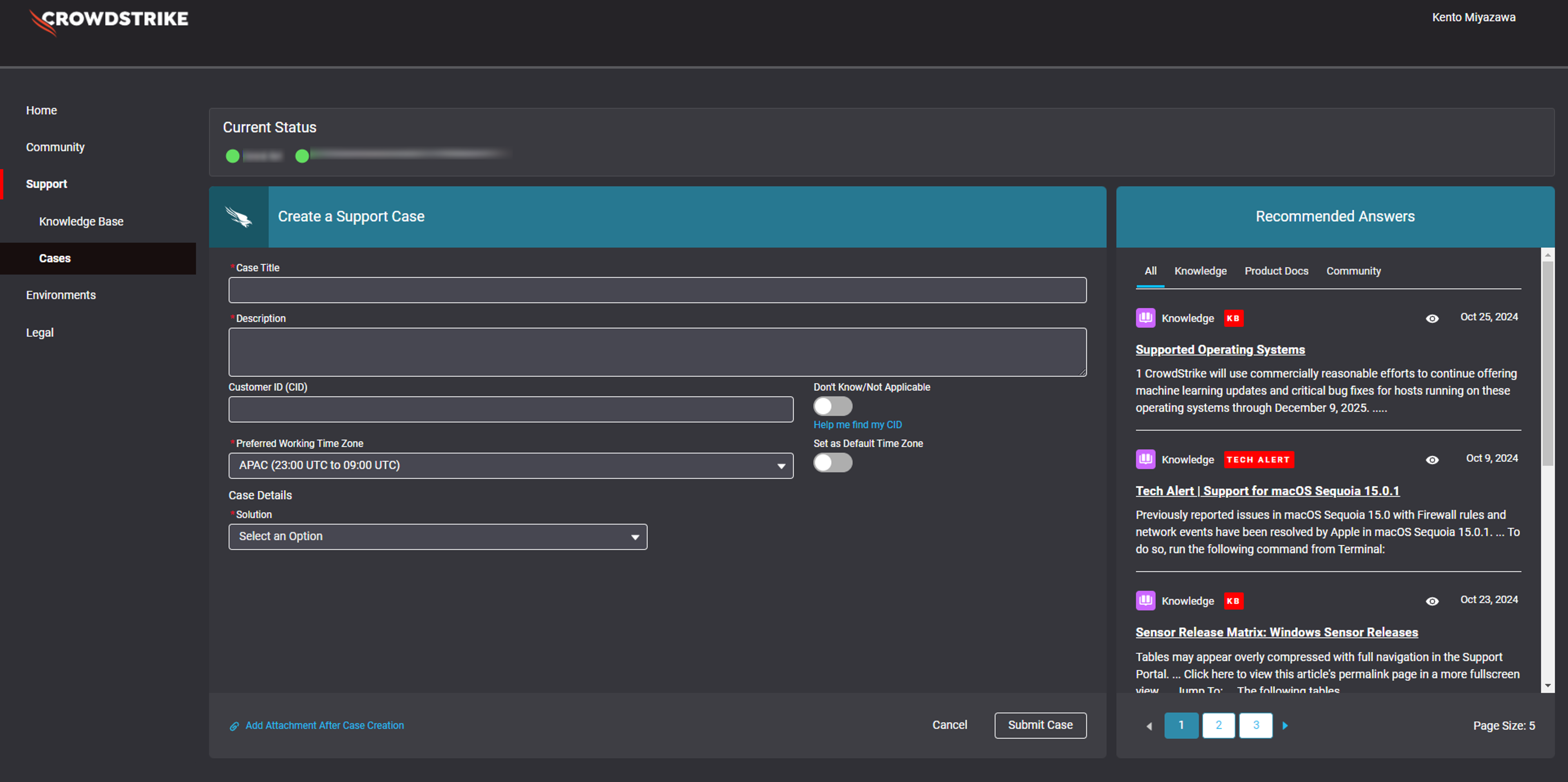Open Cases in the sidebar
1568x782 pixels.
tap(98, 258)
